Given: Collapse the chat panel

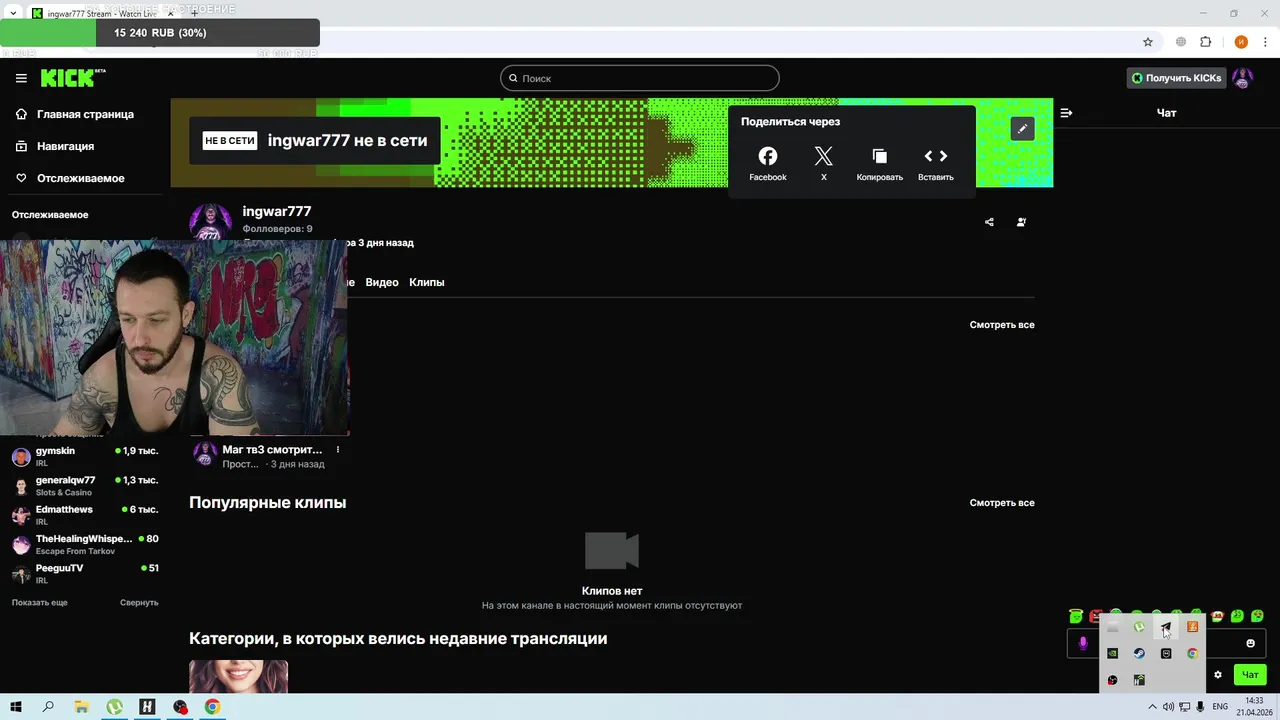Looking at the screenshot, I should tap(1066, 113).
